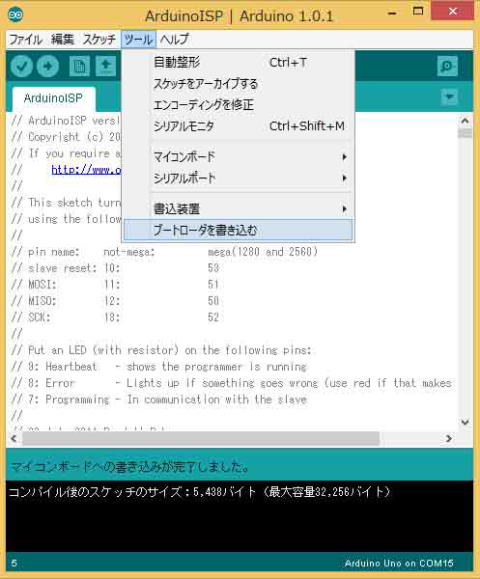Click the 'MISO:' comment line
The height and width of the screenshot is (579, 480).
click(115, 301)
